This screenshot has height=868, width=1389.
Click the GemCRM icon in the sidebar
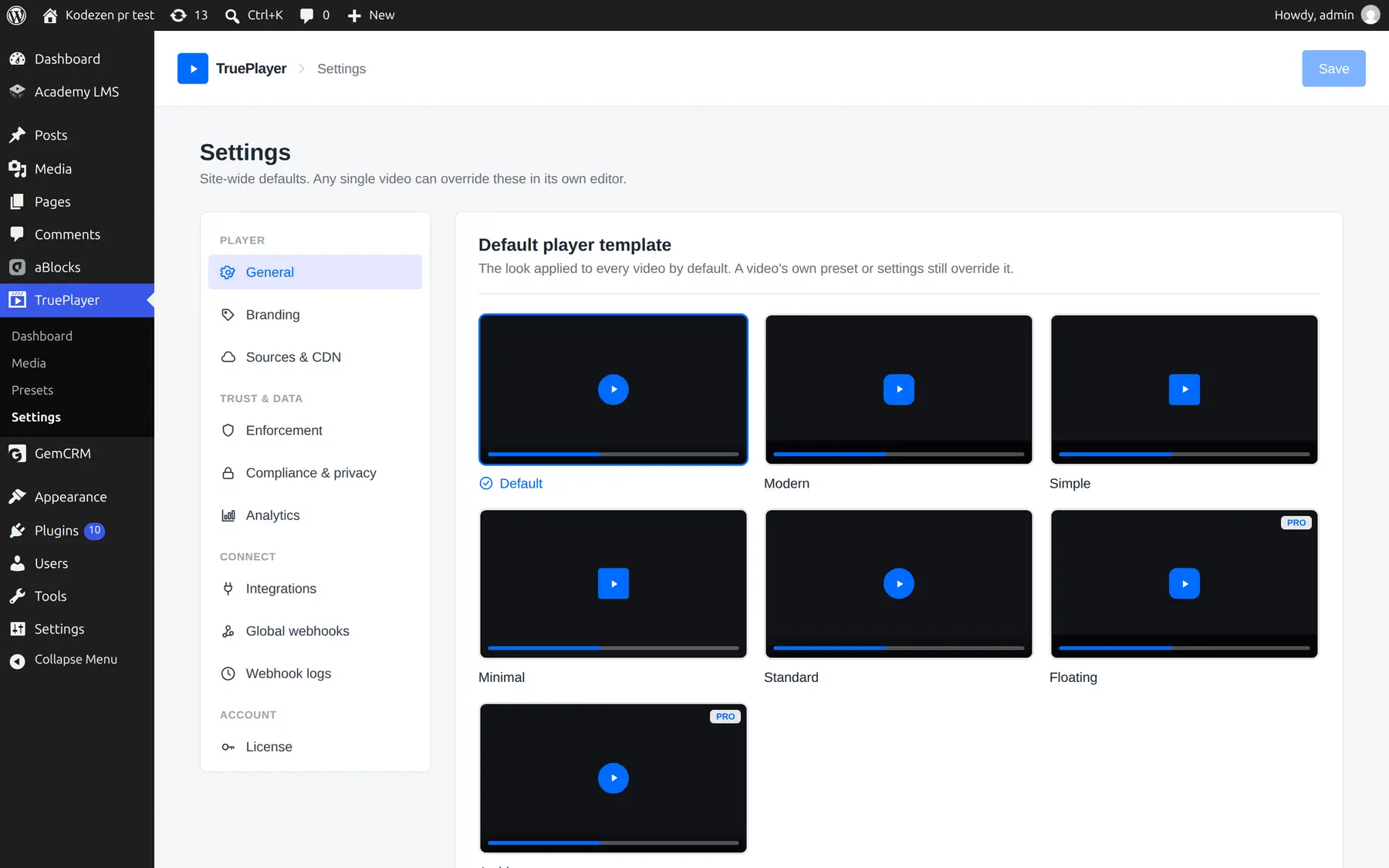(17, 454)
